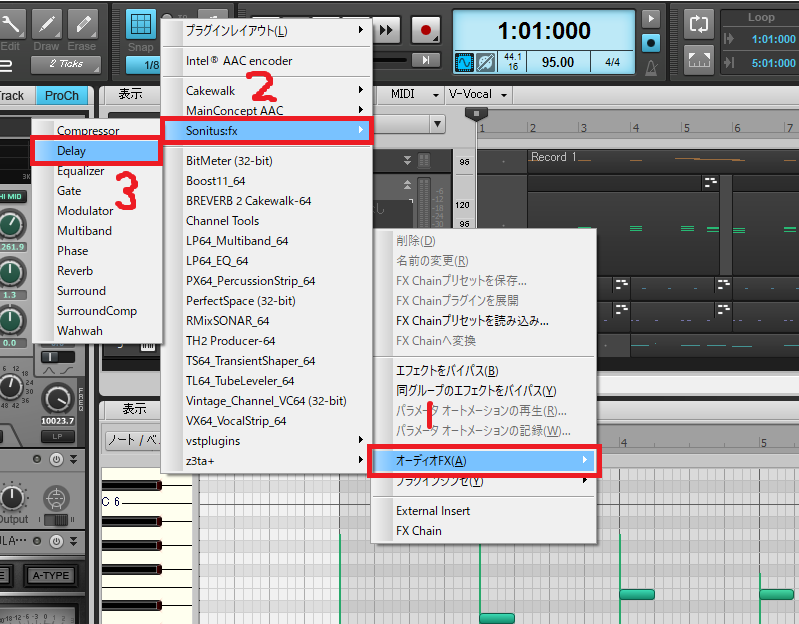Click the set-loop-to-selection ruler icon
Screen dimensions: 799x624
[x=699, y=60]
